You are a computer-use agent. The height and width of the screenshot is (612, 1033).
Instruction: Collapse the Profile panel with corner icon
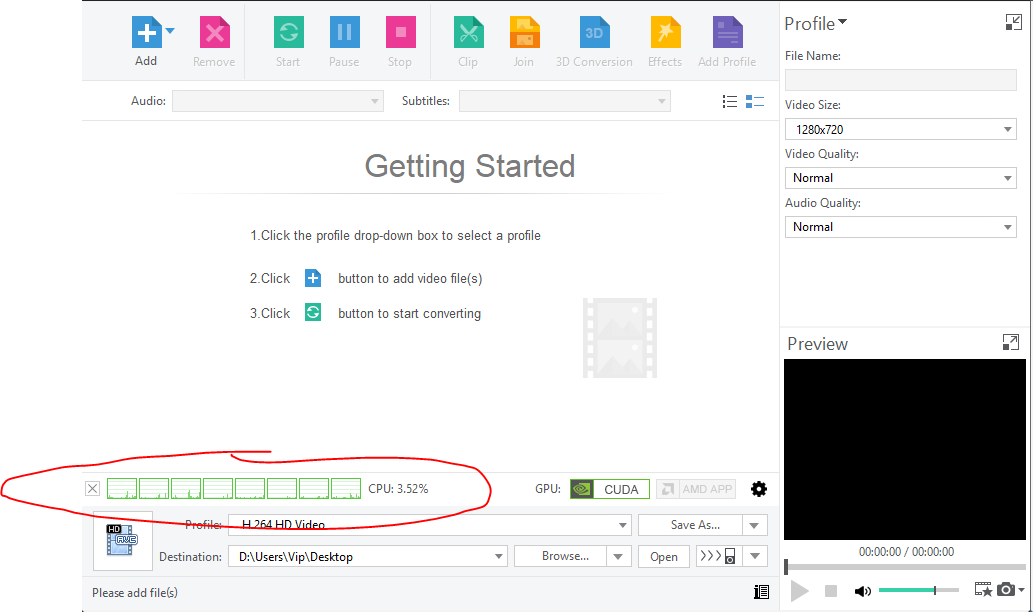(1013, 22)
